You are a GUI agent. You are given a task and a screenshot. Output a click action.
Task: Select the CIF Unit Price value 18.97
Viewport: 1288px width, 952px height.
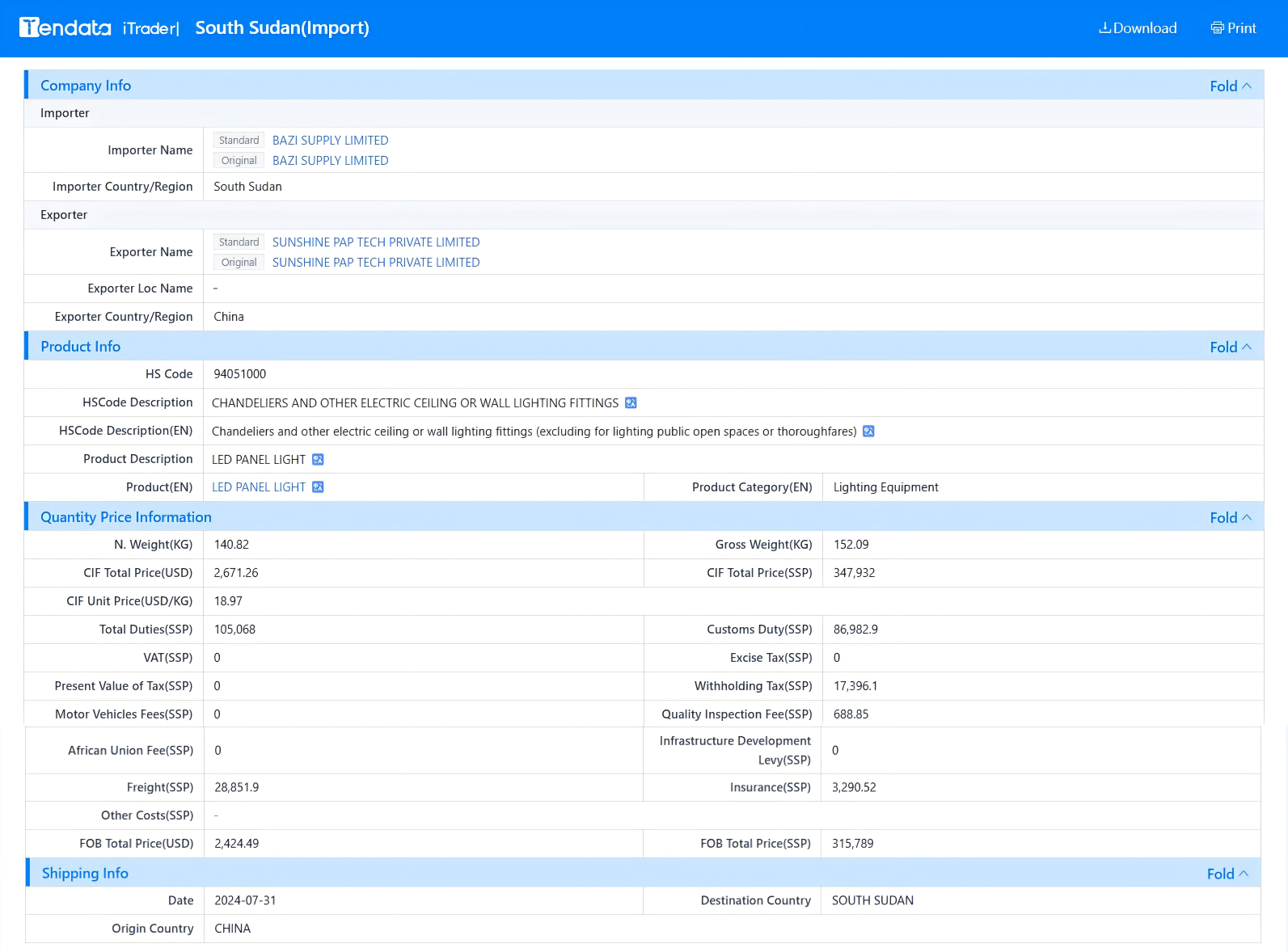pos(228,600)
